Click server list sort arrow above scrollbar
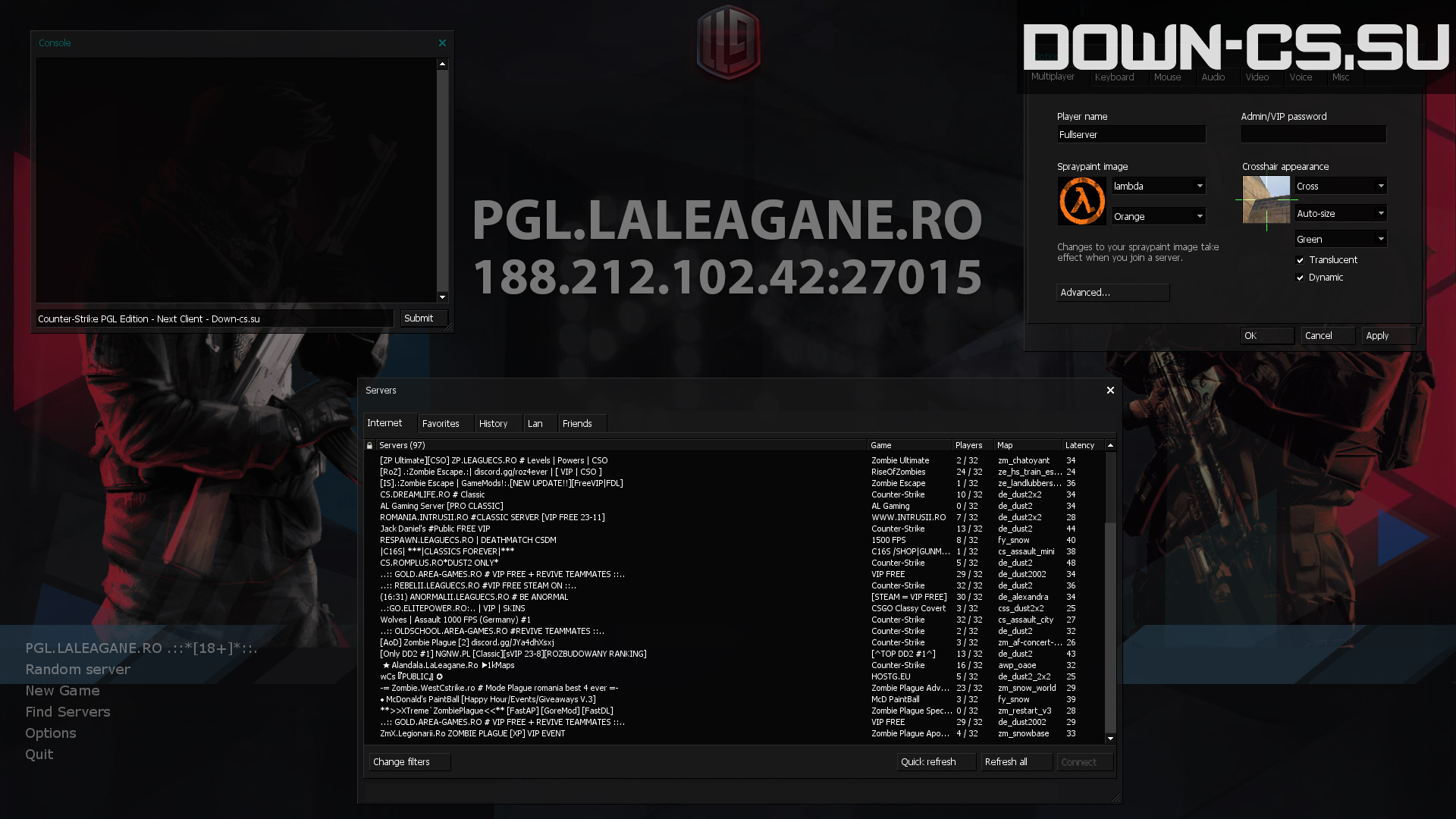 click(1110, 446)
